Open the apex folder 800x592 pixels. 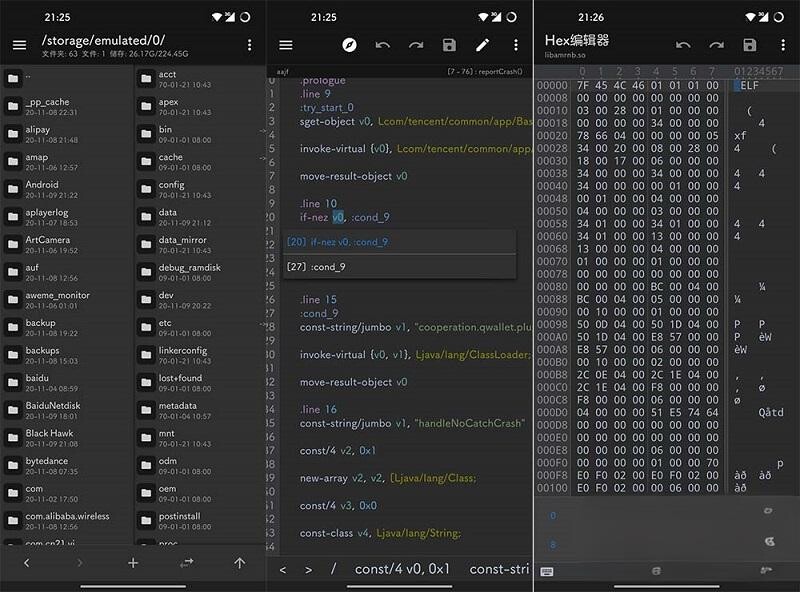tap(199, 106)
